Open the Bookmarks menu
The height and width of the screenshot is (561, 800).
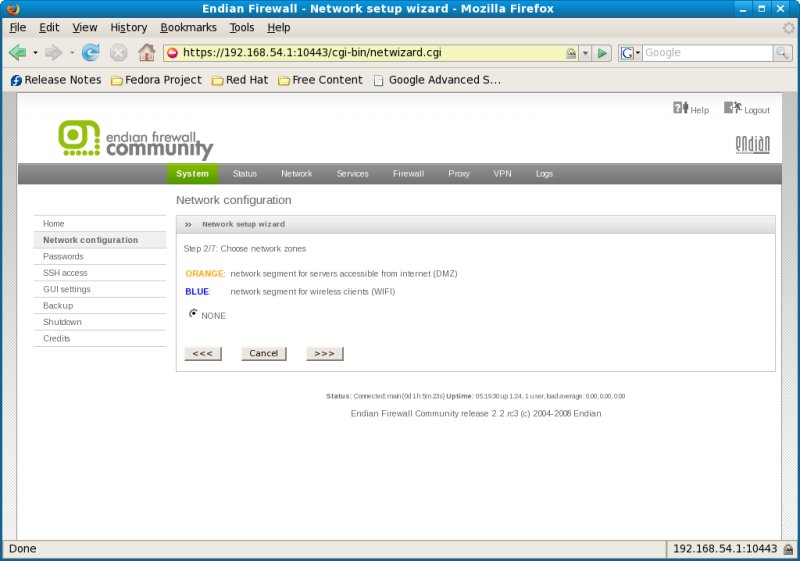pyautogui.click(x=188, y=28)
